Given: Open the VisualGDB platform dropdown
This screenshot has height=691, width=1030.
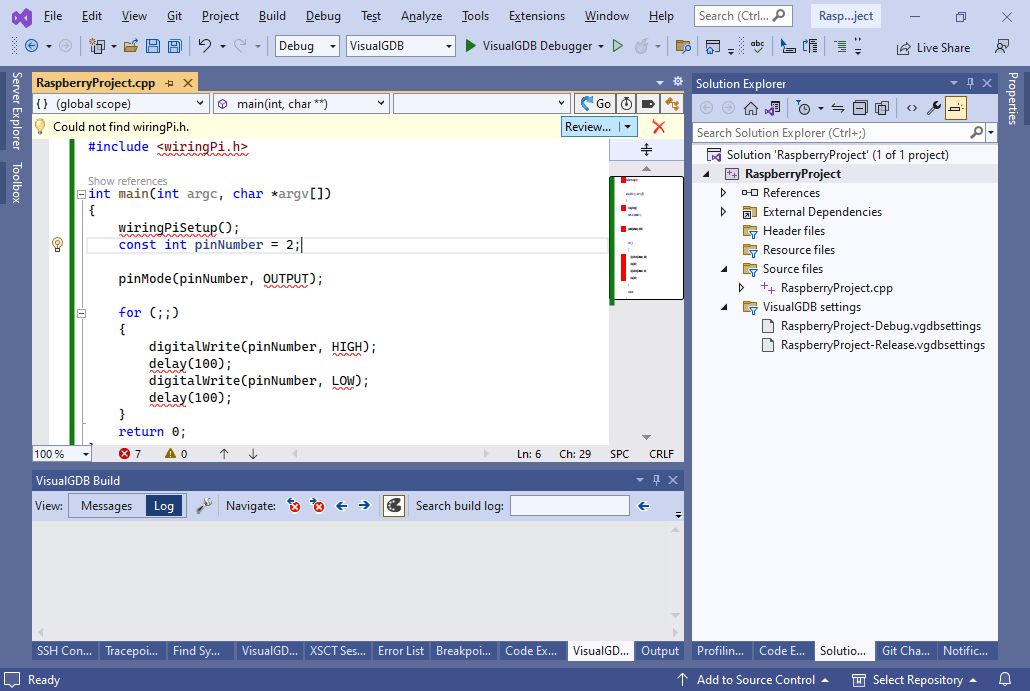Looking at the screenshot, I should pyautogui.click(x=400, y=46).
